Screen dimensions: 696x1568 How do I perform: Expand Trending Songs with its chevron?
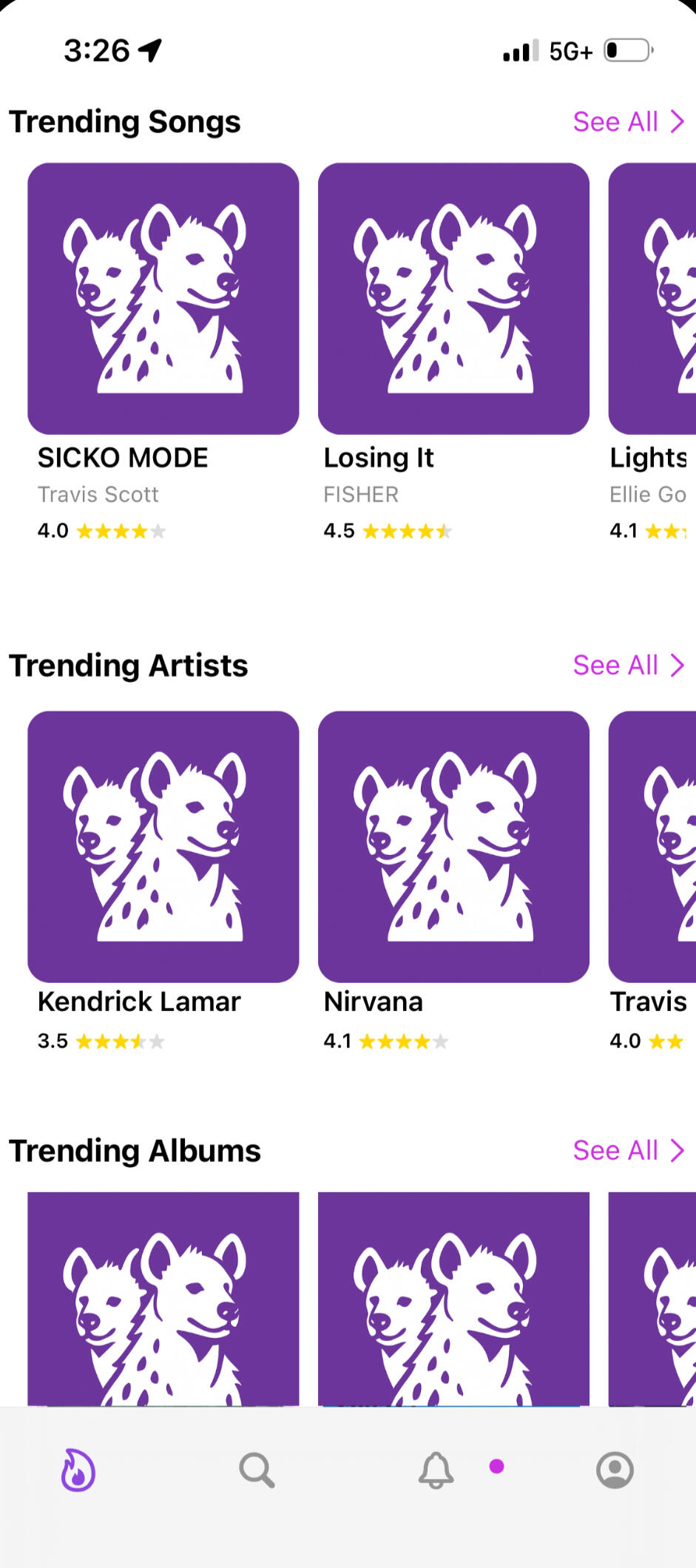click(677, 121)
